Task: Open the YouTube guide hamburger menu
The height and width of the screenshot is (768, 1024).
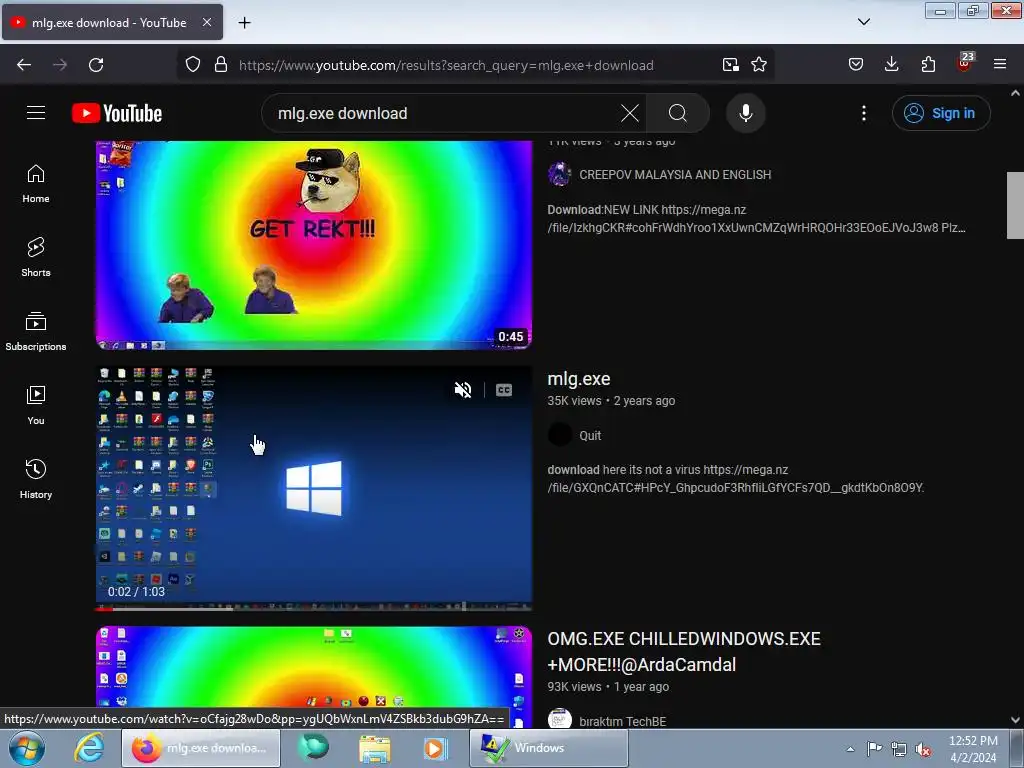Action: coord(36,113)
